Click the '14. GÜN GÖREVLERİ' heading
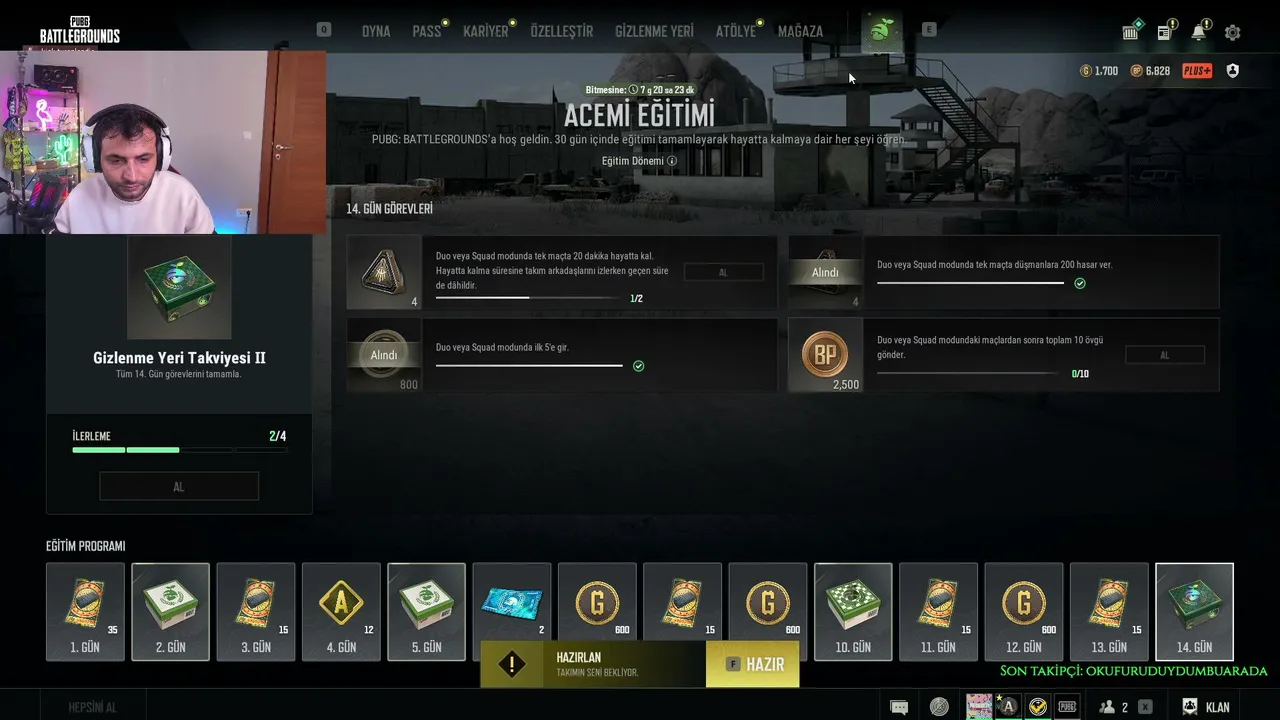 (x=389, y=209)
